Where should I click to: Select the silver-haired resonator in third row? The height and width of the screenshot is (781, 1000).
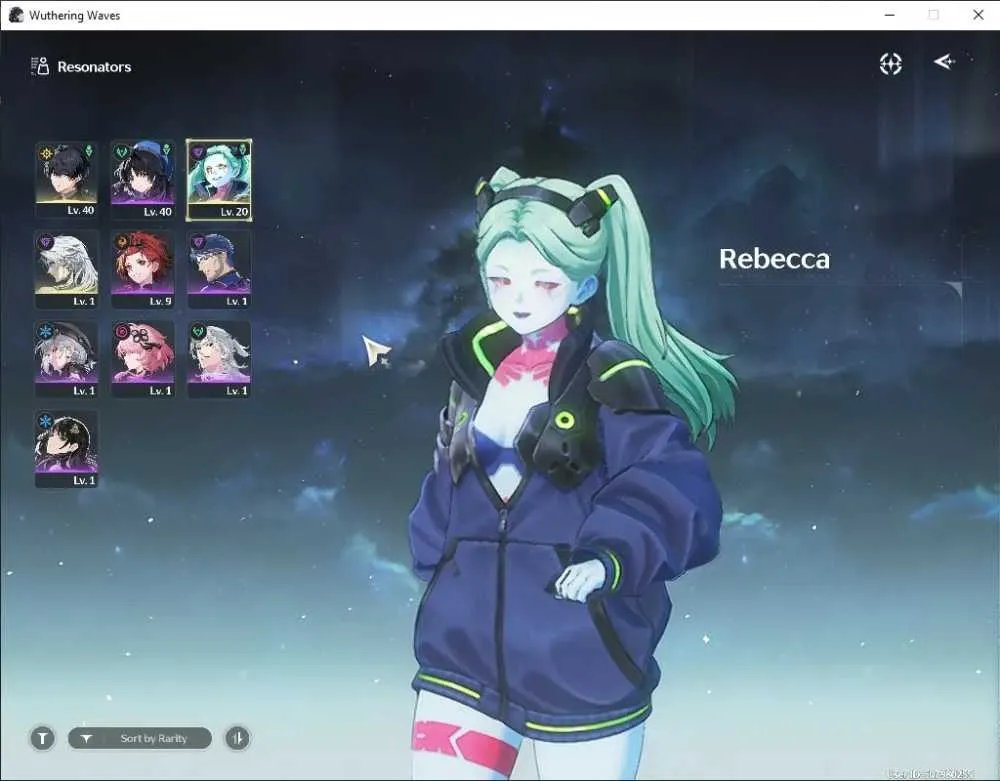pyautogui.click(x=219, y=360)
